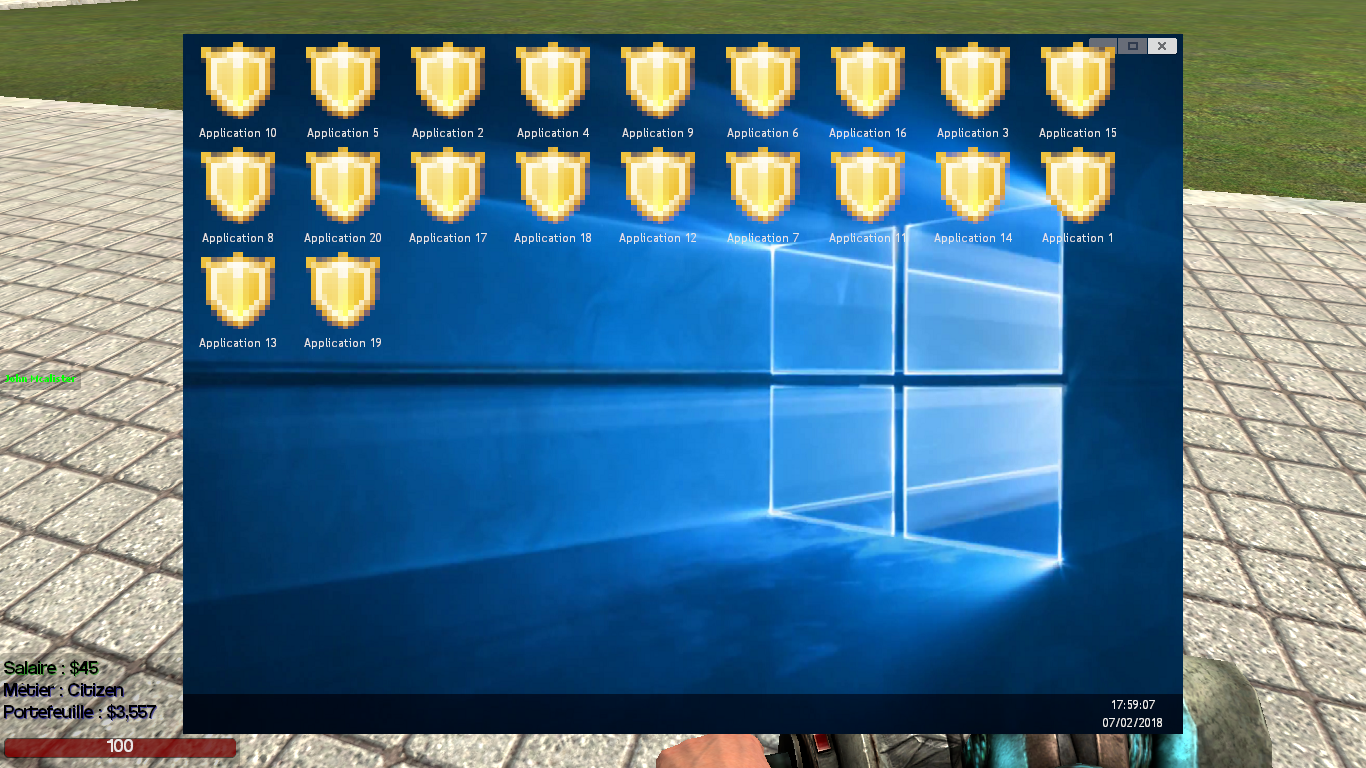Viewport: 1366px width, 768px height.
Task: Close the virtual desktop window
Action: point(1162,46)
